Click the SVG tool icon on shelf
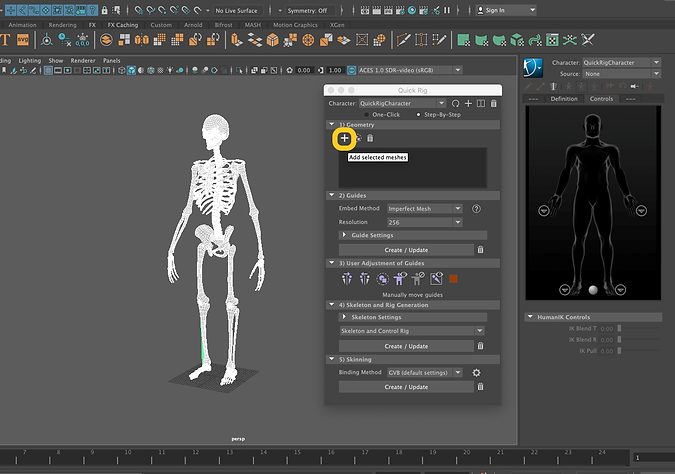 coord(22,40)
